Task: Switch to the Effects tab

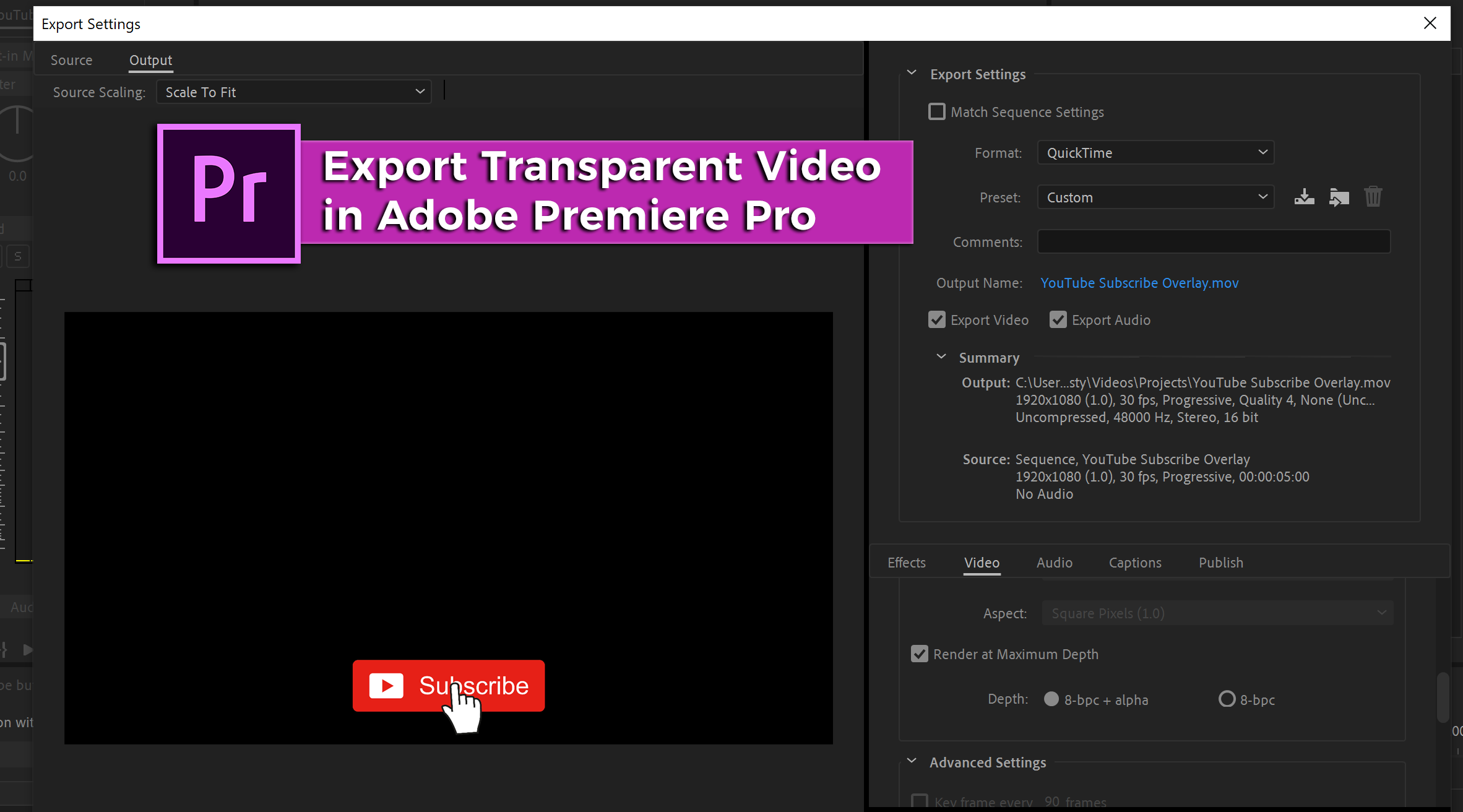Action: coord(907,562)
